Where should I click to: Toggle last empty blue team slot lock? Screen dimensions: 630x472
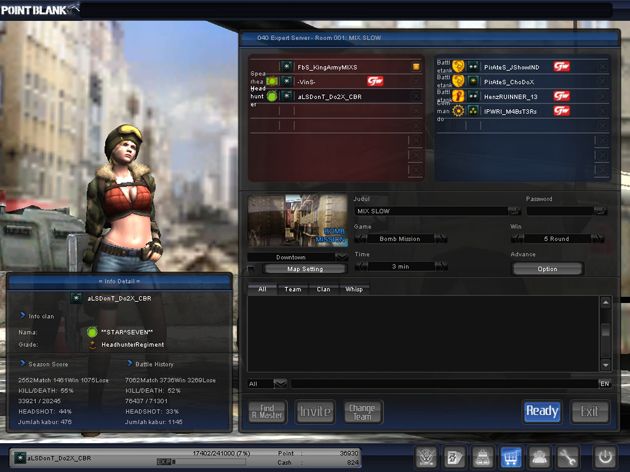pyautogui.click(x=602, y=170)
